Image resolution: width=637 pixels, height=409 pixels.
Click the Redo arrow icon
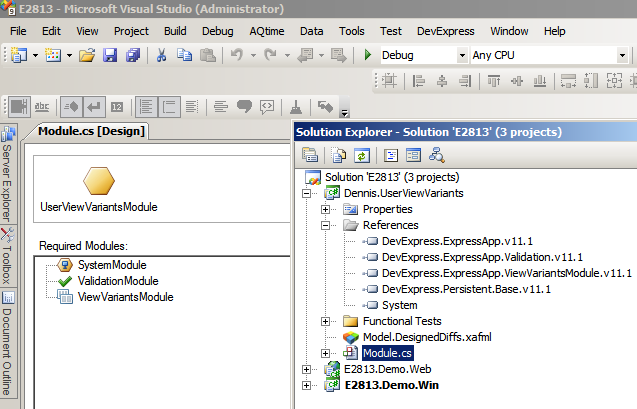pyautogui.click(x=271, y=55)
